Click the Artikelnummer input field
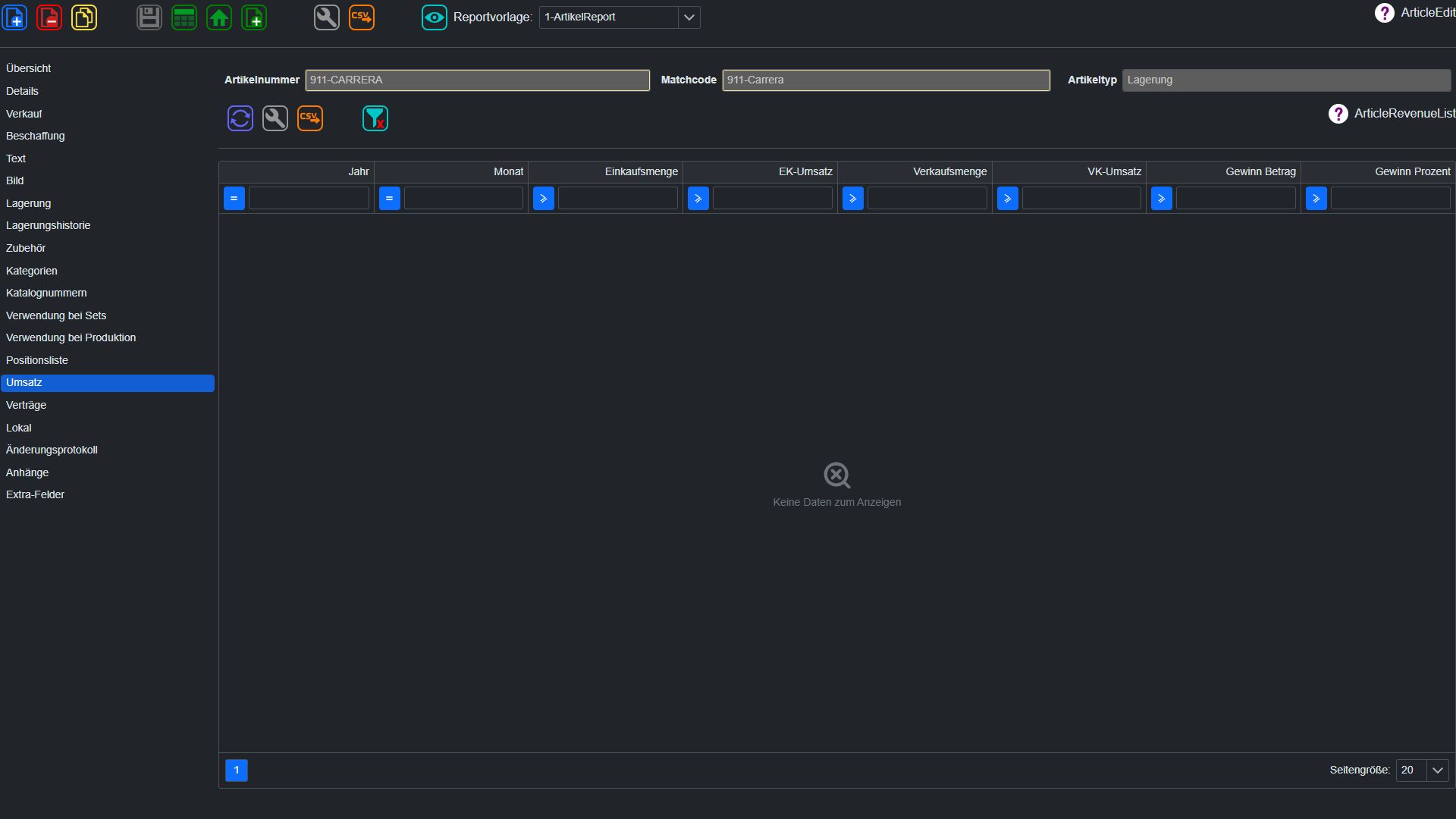 coord(477,80)
